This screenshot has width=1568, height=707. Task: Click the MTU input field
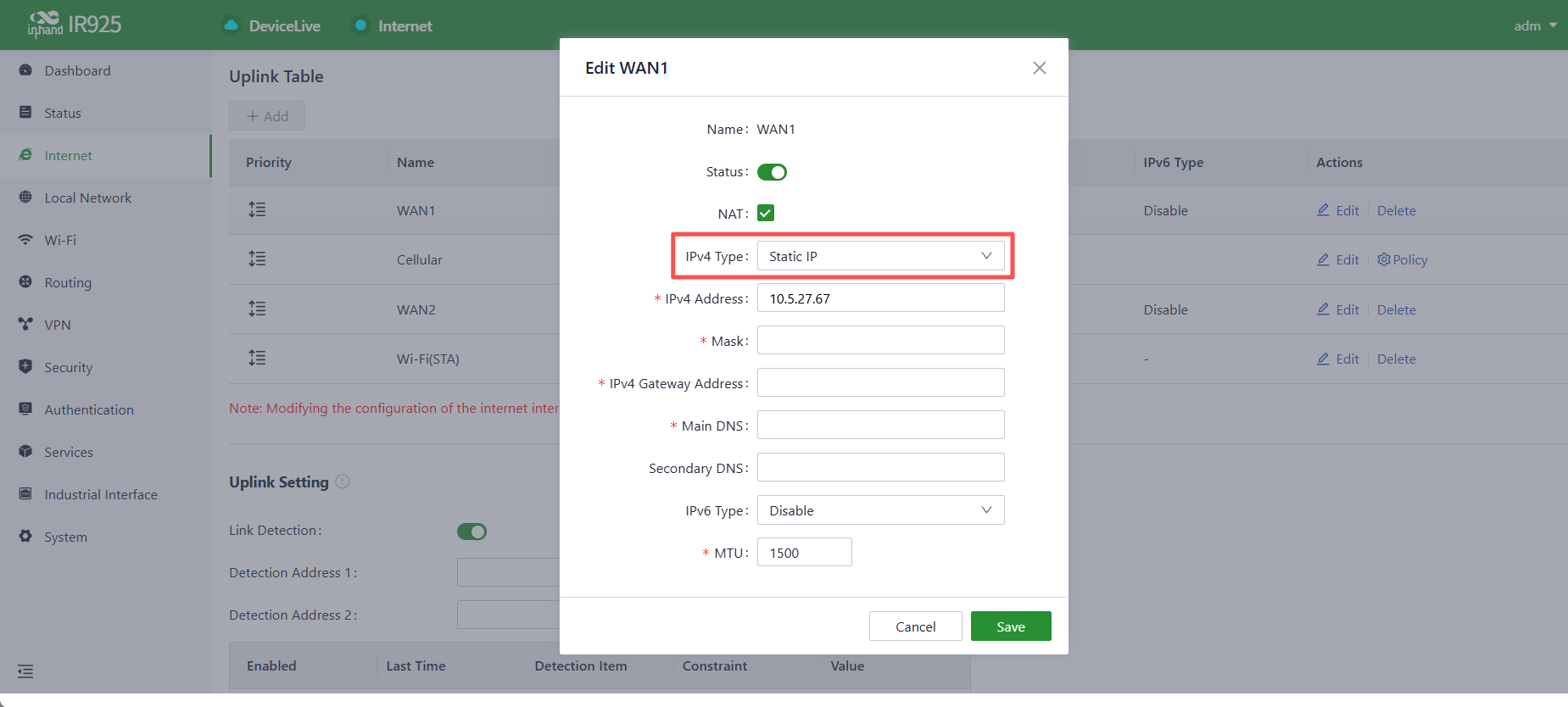coord(804,553)
